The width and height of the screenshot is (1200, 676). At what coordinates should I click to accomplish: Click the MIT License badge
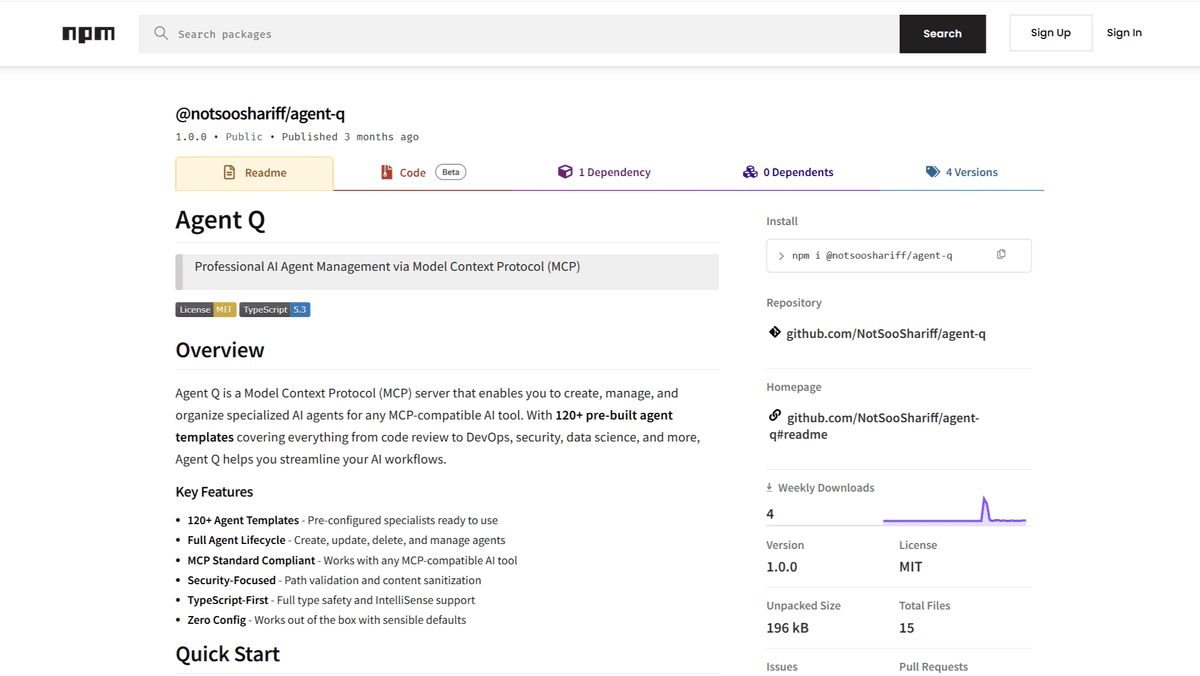click(x=205, y=310)
